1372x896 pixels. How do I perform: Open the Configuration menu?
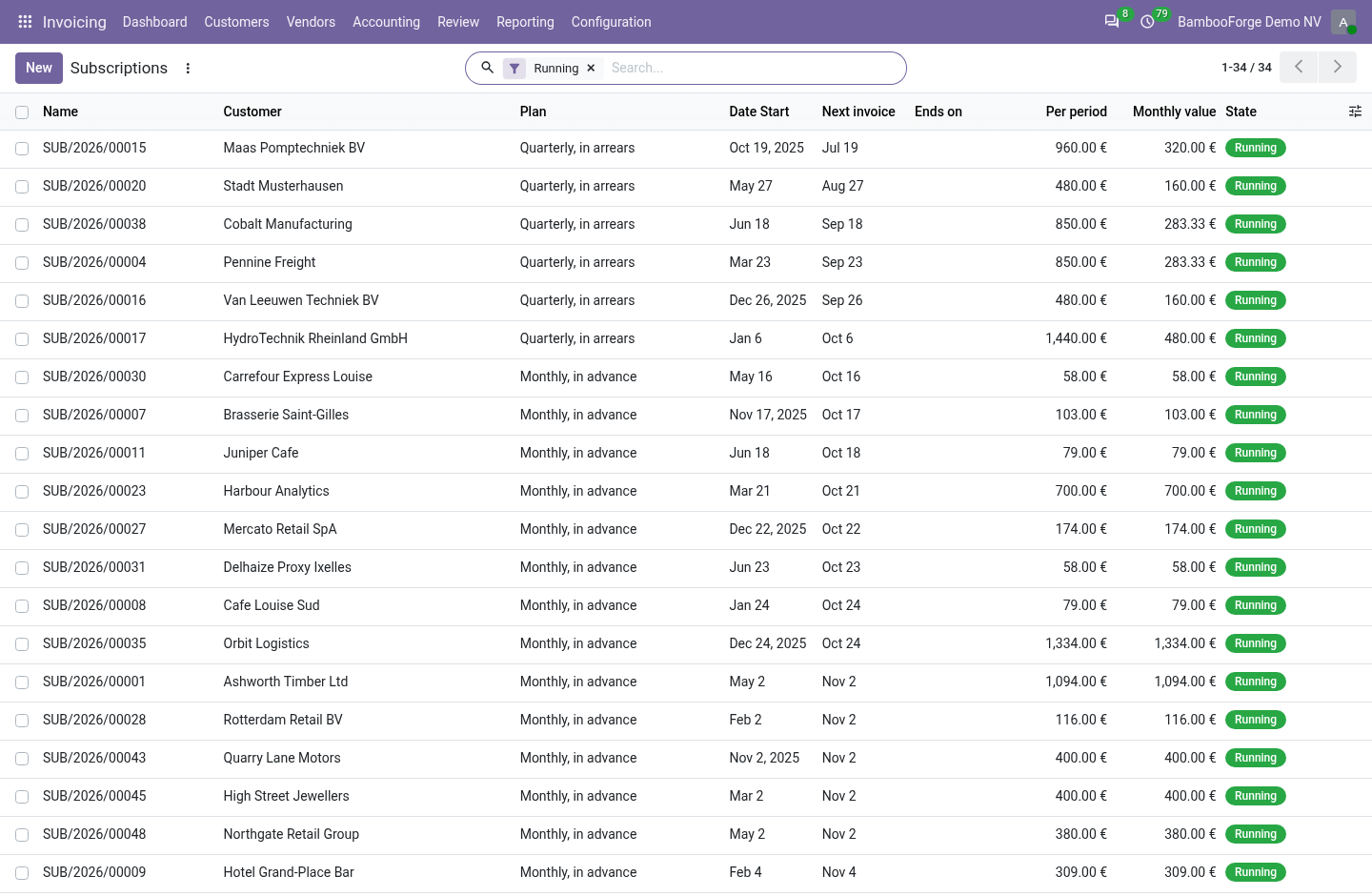[611, 22]
